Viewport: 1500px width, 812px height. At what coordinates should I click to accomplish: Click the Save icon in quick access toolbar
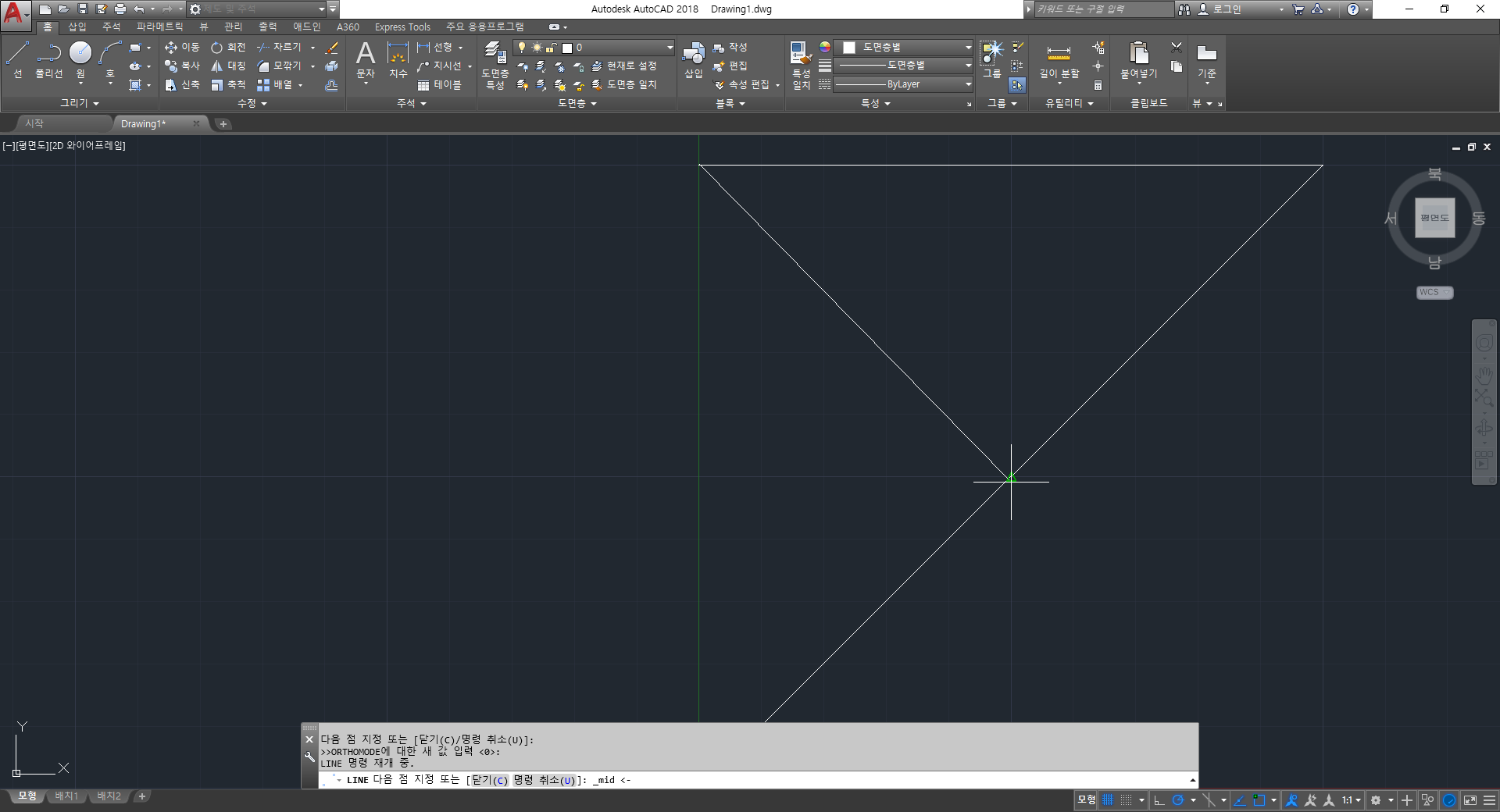[83, 9]
